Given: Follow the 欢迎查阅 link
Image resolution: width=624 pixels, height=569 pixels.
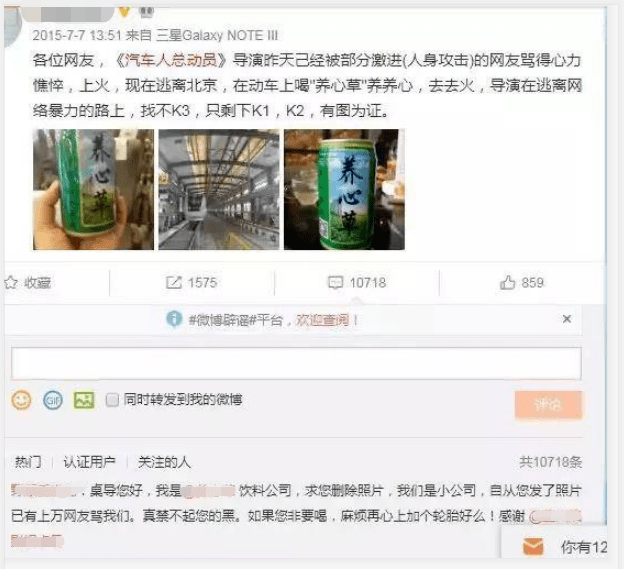Looking at the screenshot, I should click(x=322, y=320).
